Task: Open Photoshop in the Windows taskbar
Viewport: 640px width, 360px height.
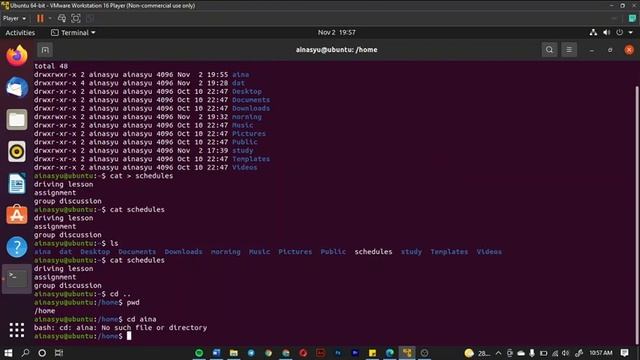Action: pyautogui.click(x=338, y=353)
